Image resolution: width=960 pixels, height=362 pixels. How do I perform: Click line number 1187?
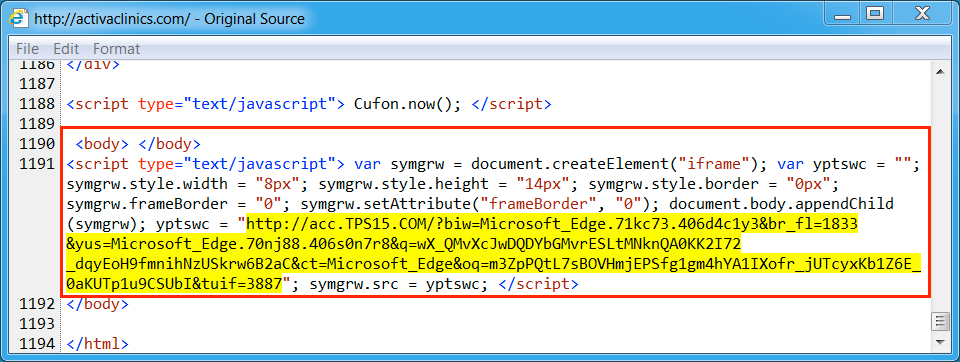(38, 84)
